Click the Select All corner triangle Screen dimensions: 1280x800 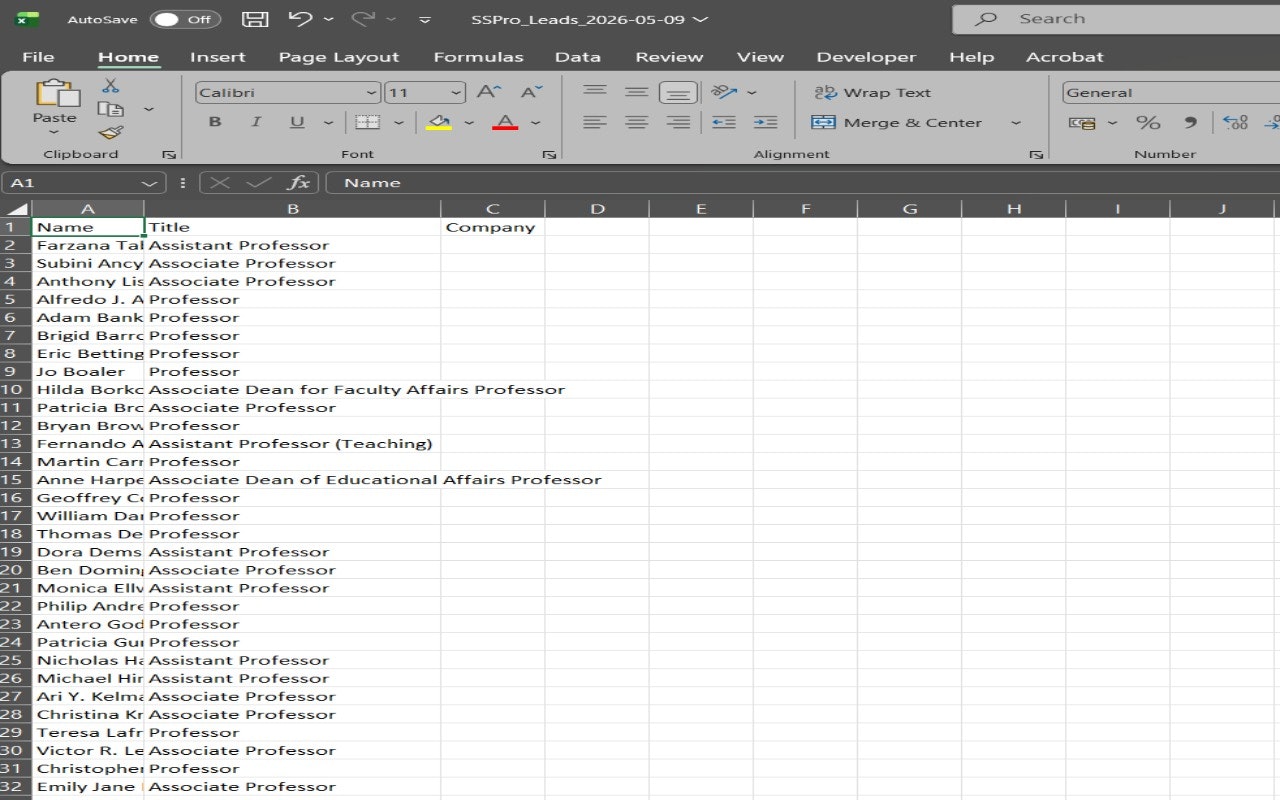tap(16, 209)
